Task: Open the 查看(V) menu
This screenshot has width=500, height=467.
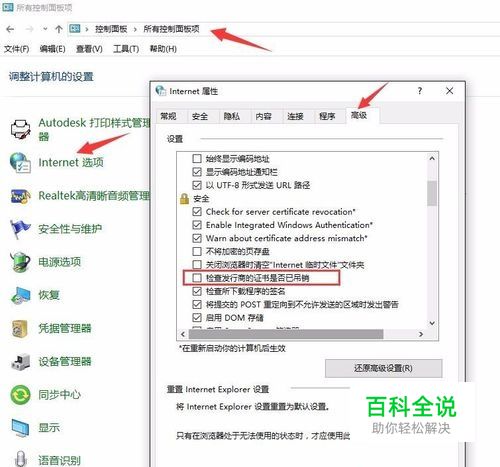Action: [89, 49]
